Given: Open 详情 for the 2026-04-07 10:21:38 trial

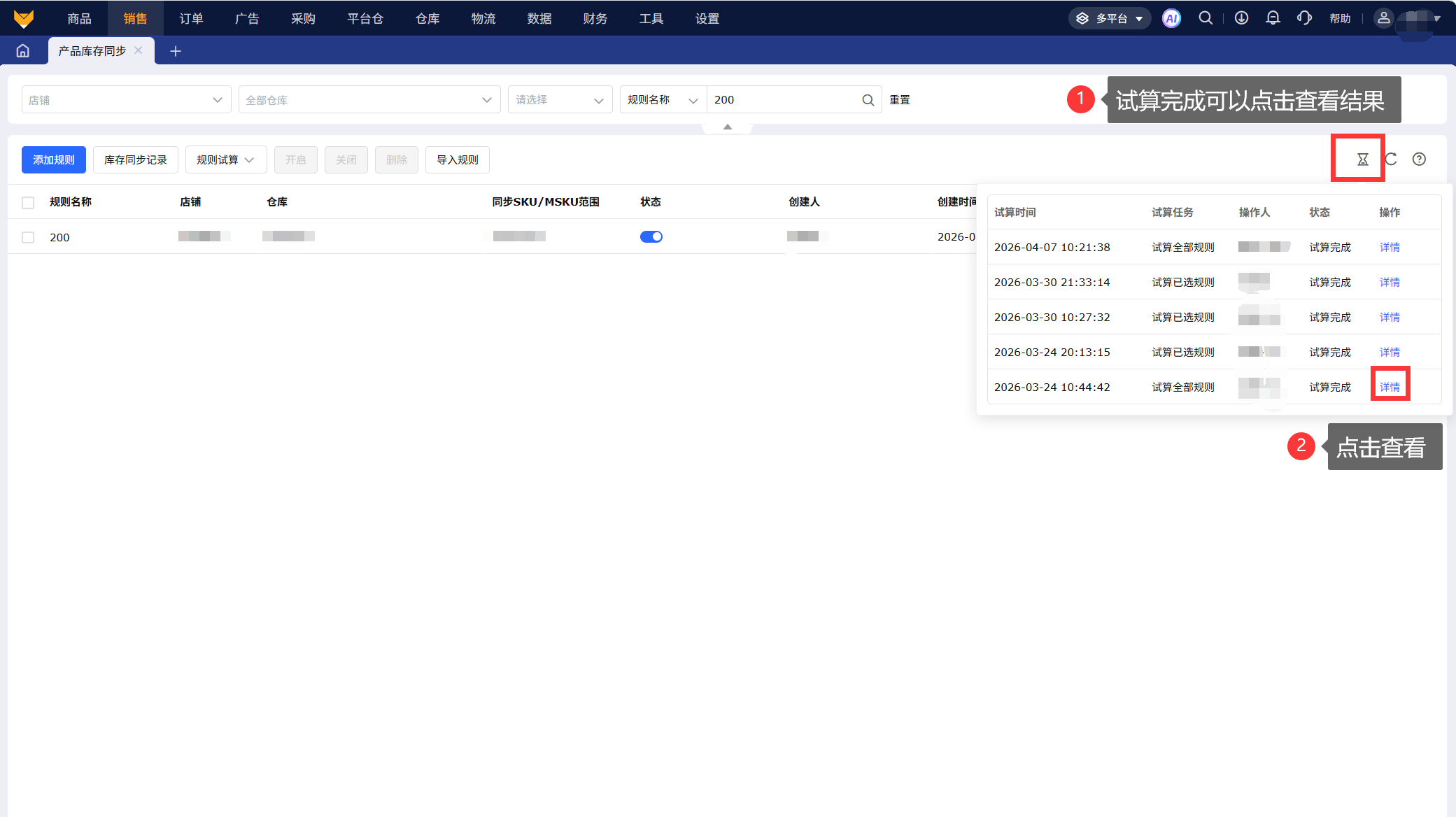Looking at the screenshot, I should (x=1390, y=248).
